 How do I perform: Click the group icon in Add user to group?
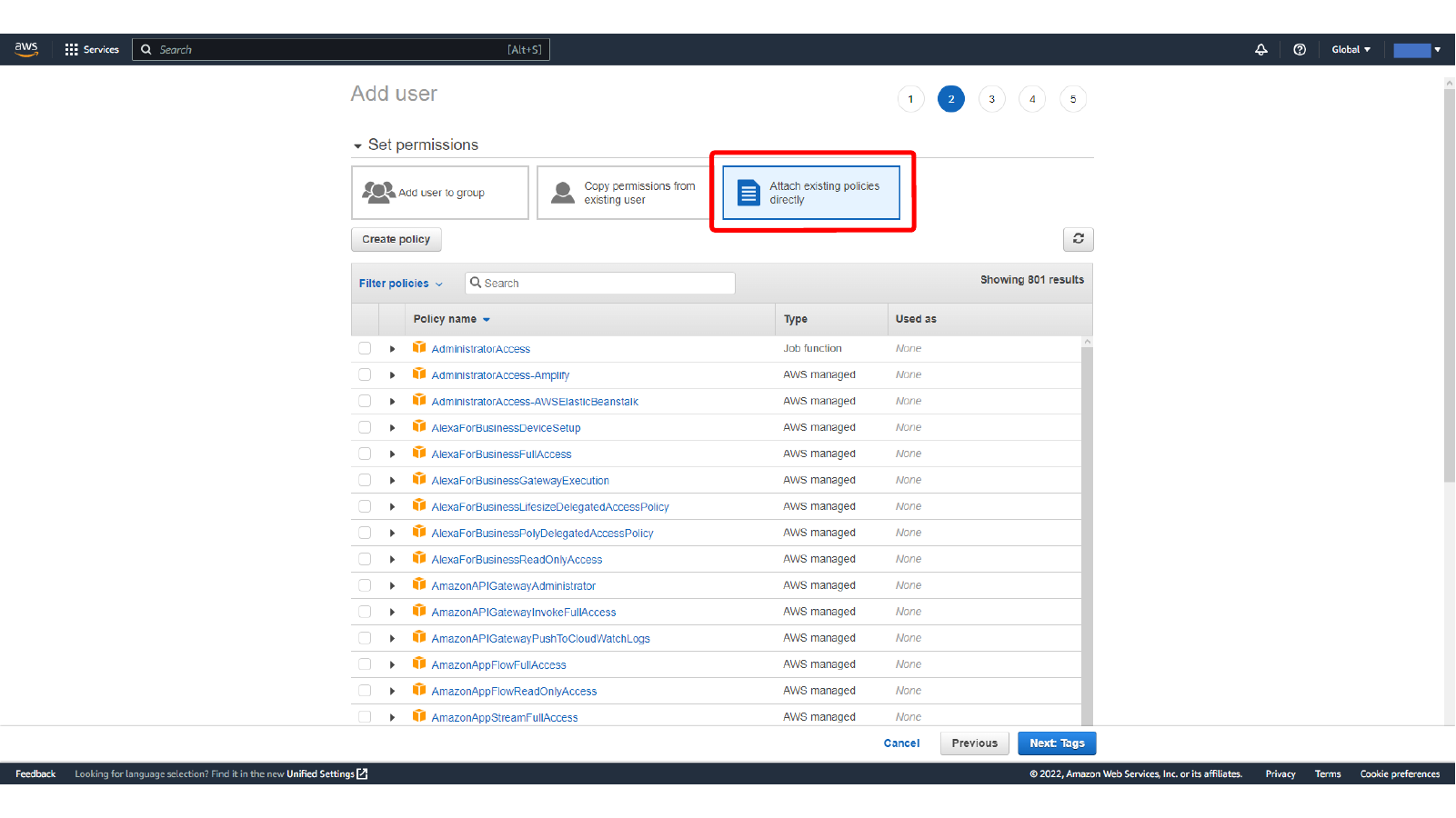click(378, 192)
